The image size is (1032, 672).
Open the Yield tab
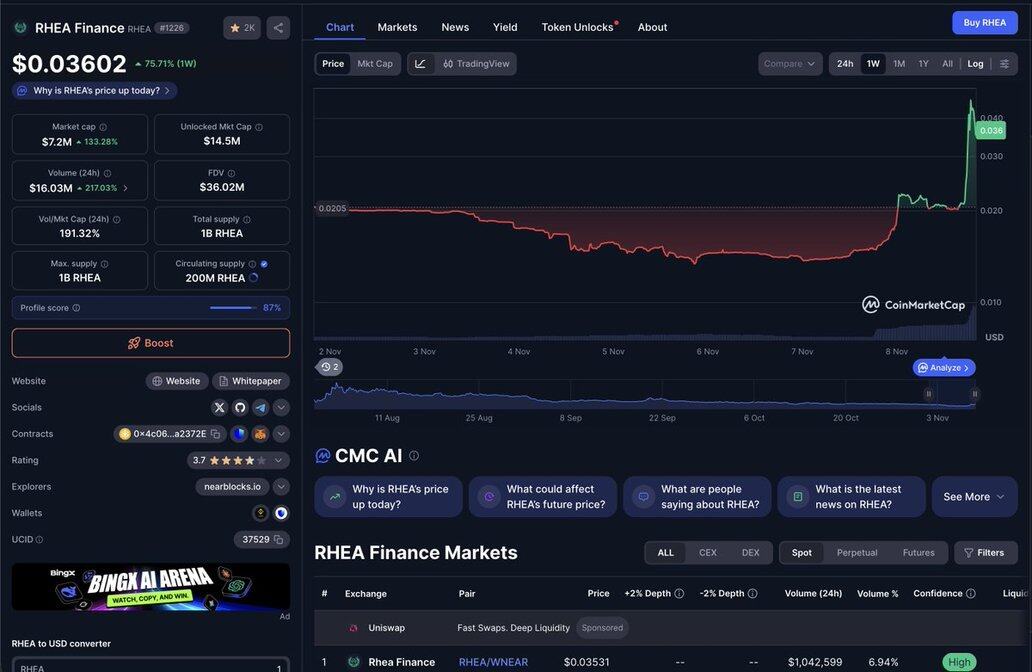(x=505, y=27)
